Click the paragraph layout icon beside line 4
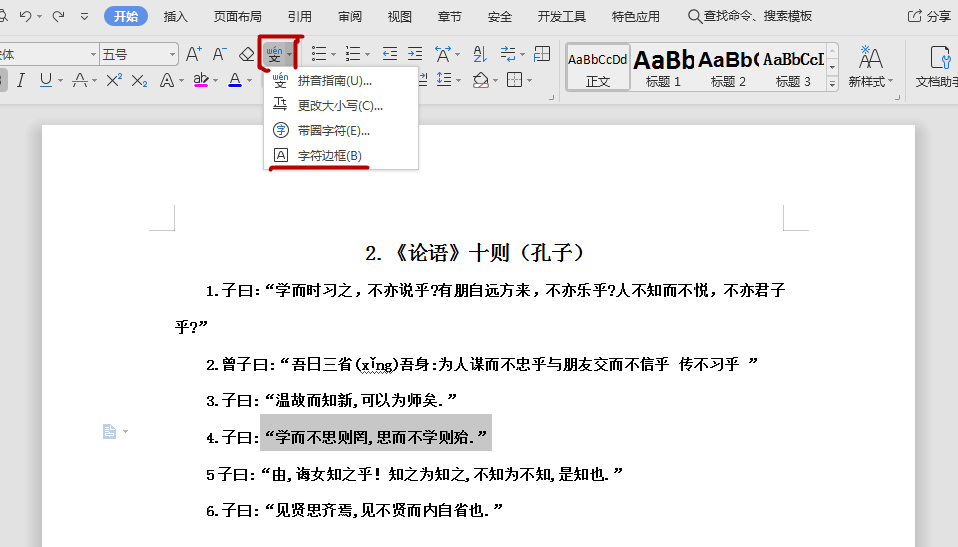 coord(109,431)
